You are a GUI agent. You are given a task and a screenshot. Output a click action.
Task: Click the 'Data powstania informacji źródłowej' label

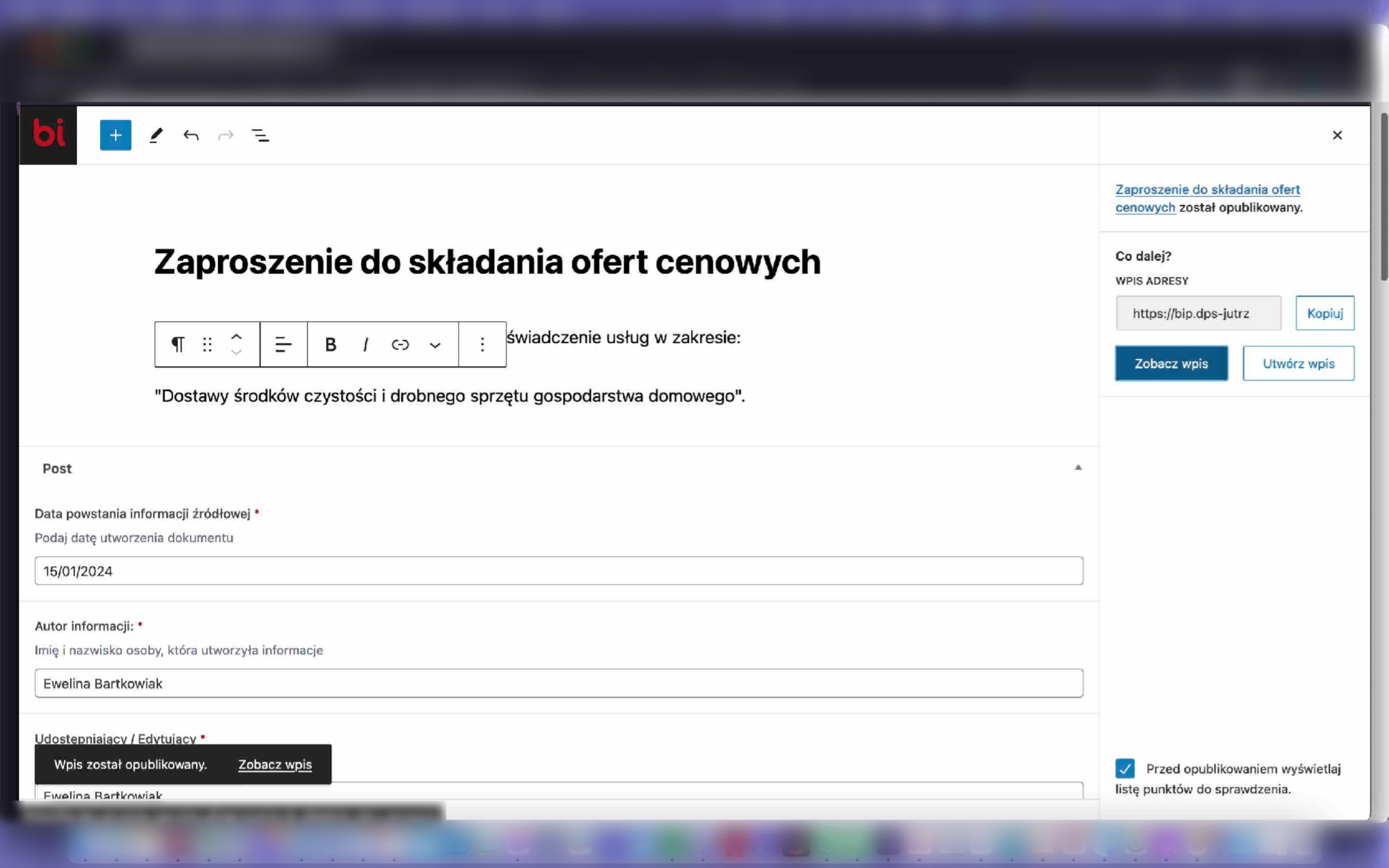tap(142, 514)
